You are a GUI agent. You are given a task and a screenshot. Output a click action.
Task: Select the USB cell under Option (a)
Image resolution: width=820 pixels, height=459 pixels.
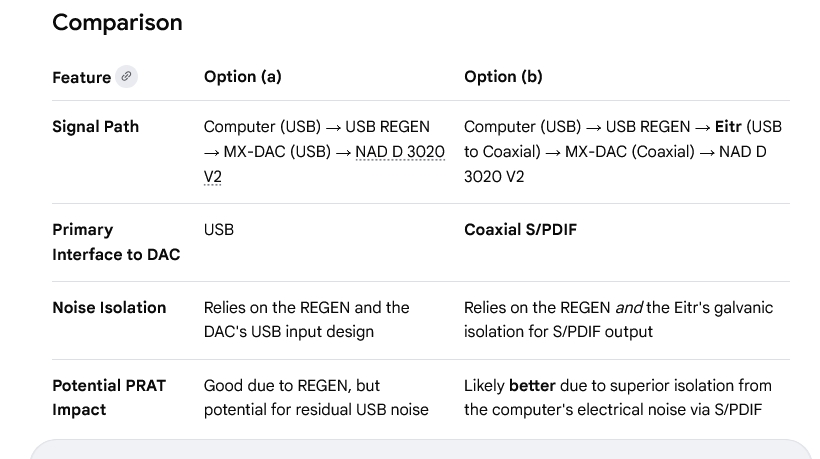click(219, 230)
